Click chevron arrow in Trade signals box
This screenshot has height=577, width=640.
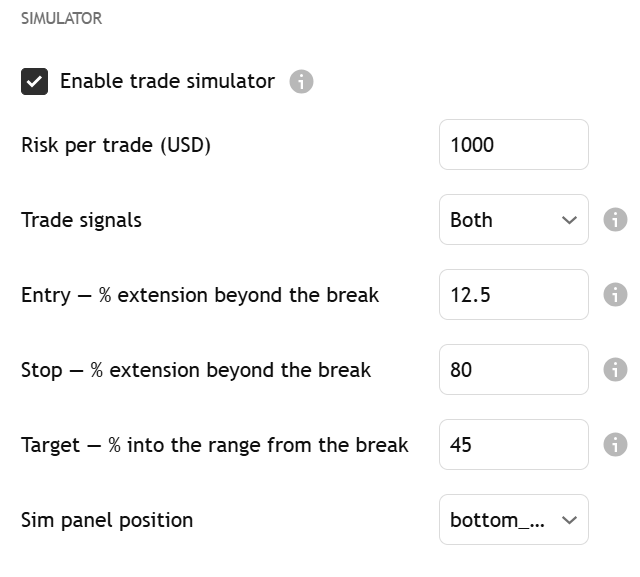point(569,220)
